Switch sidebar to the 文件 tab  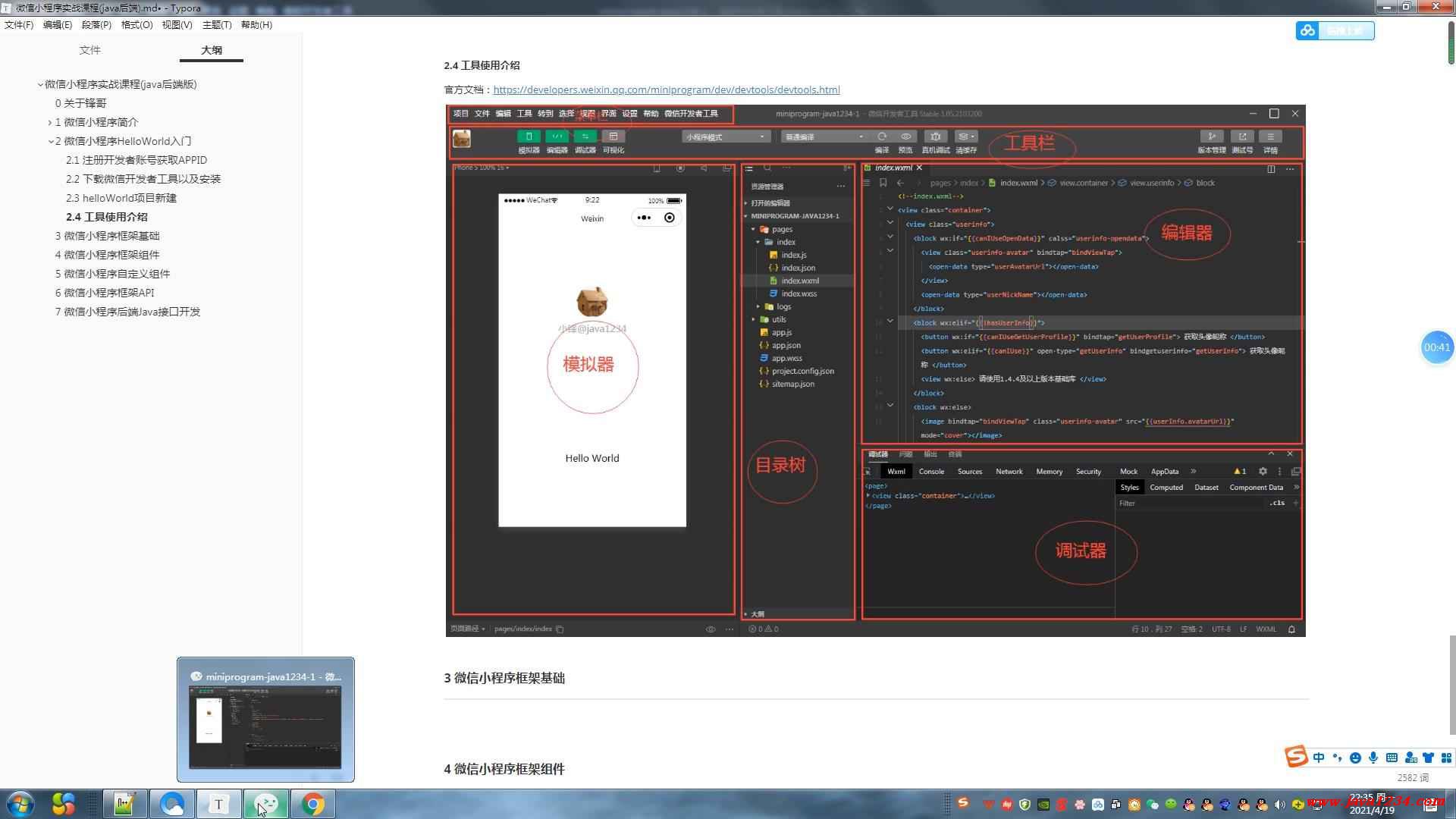tap(89, 50)
